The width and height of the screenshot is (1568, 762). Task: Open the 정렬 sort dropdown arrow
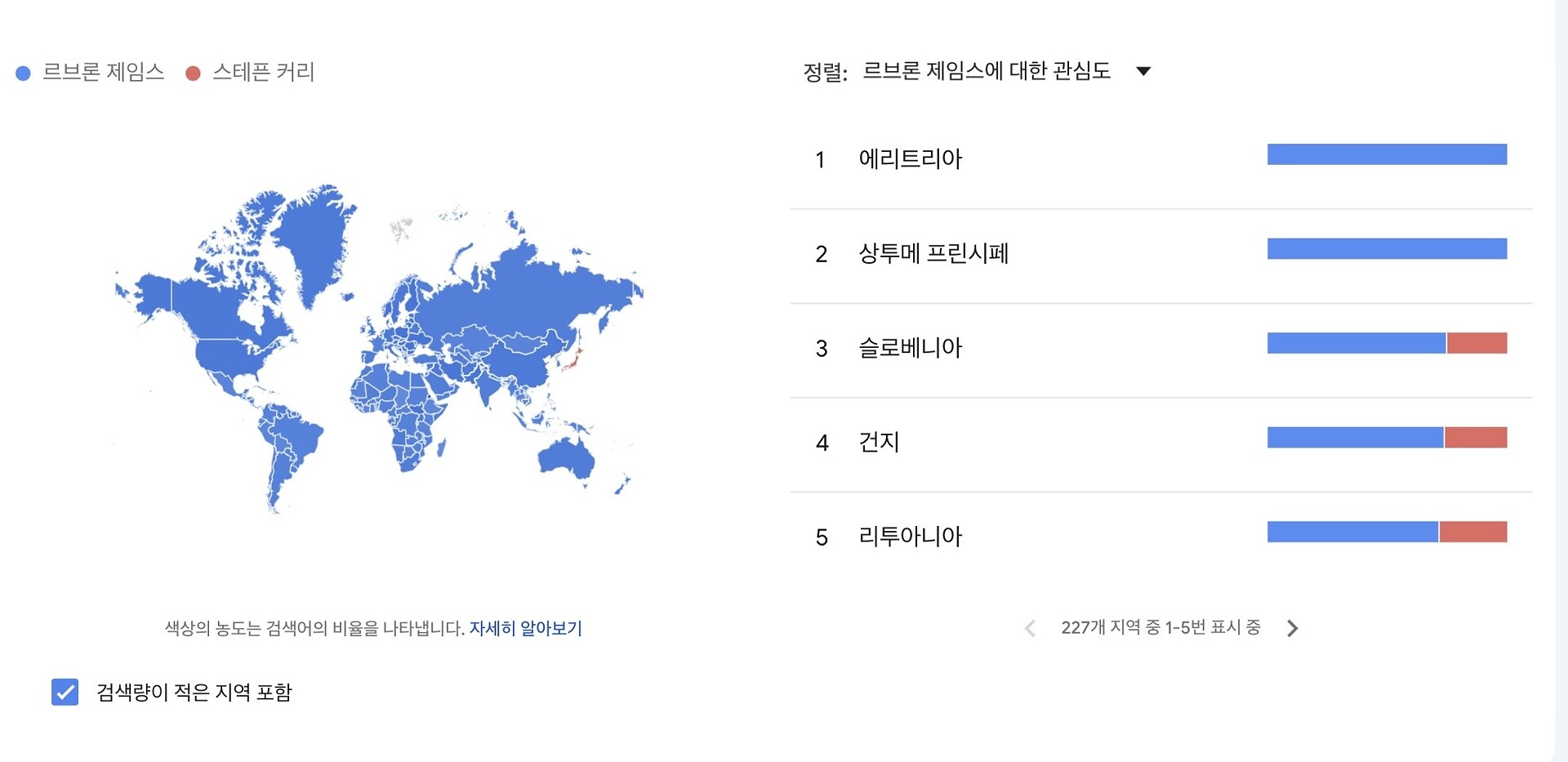point(1143,71)
